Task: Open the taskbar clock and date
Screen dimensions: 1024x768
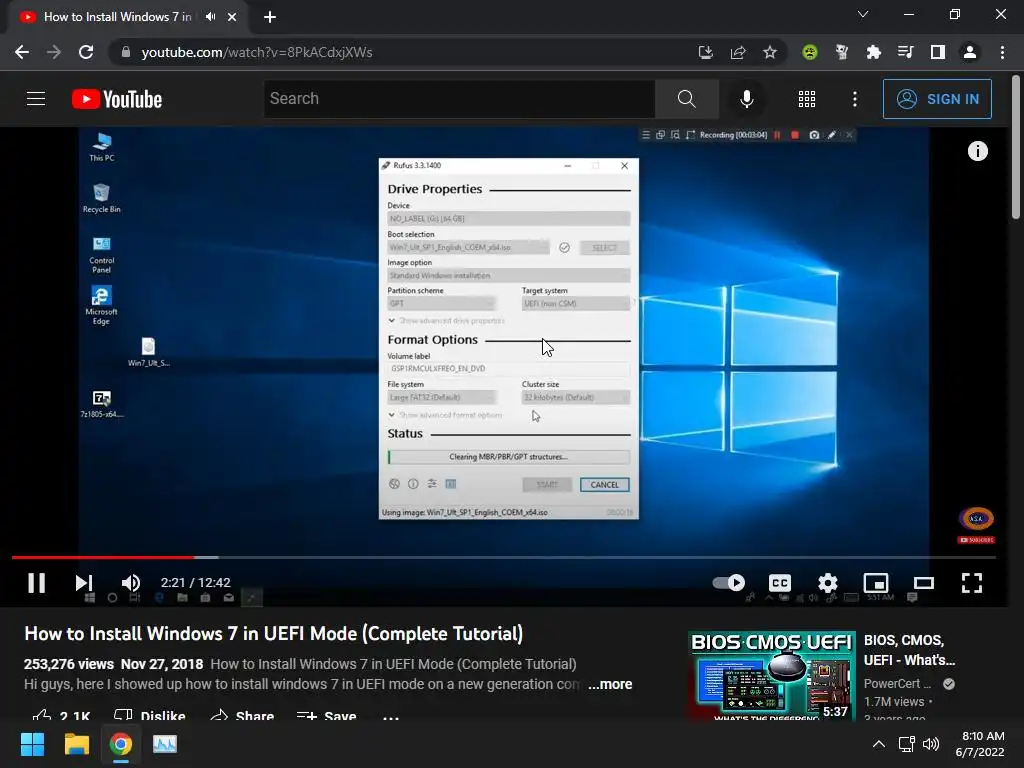Action: (x=980, y=744)
